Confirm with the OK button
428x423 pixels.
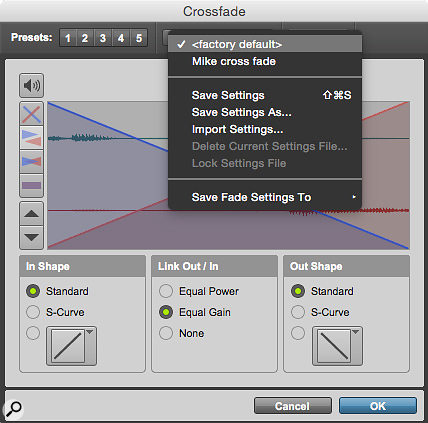pyautogui.click(x=378, y=406)
